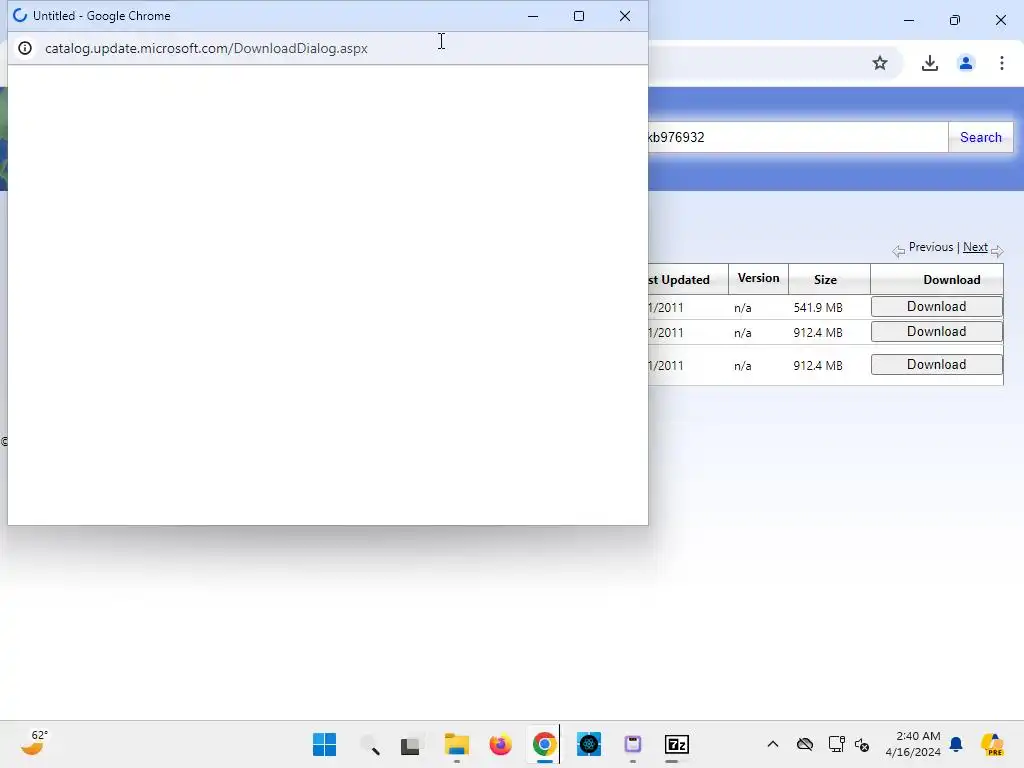
Task: Maximize the Untitled popup window
Action: coord(579,16)
